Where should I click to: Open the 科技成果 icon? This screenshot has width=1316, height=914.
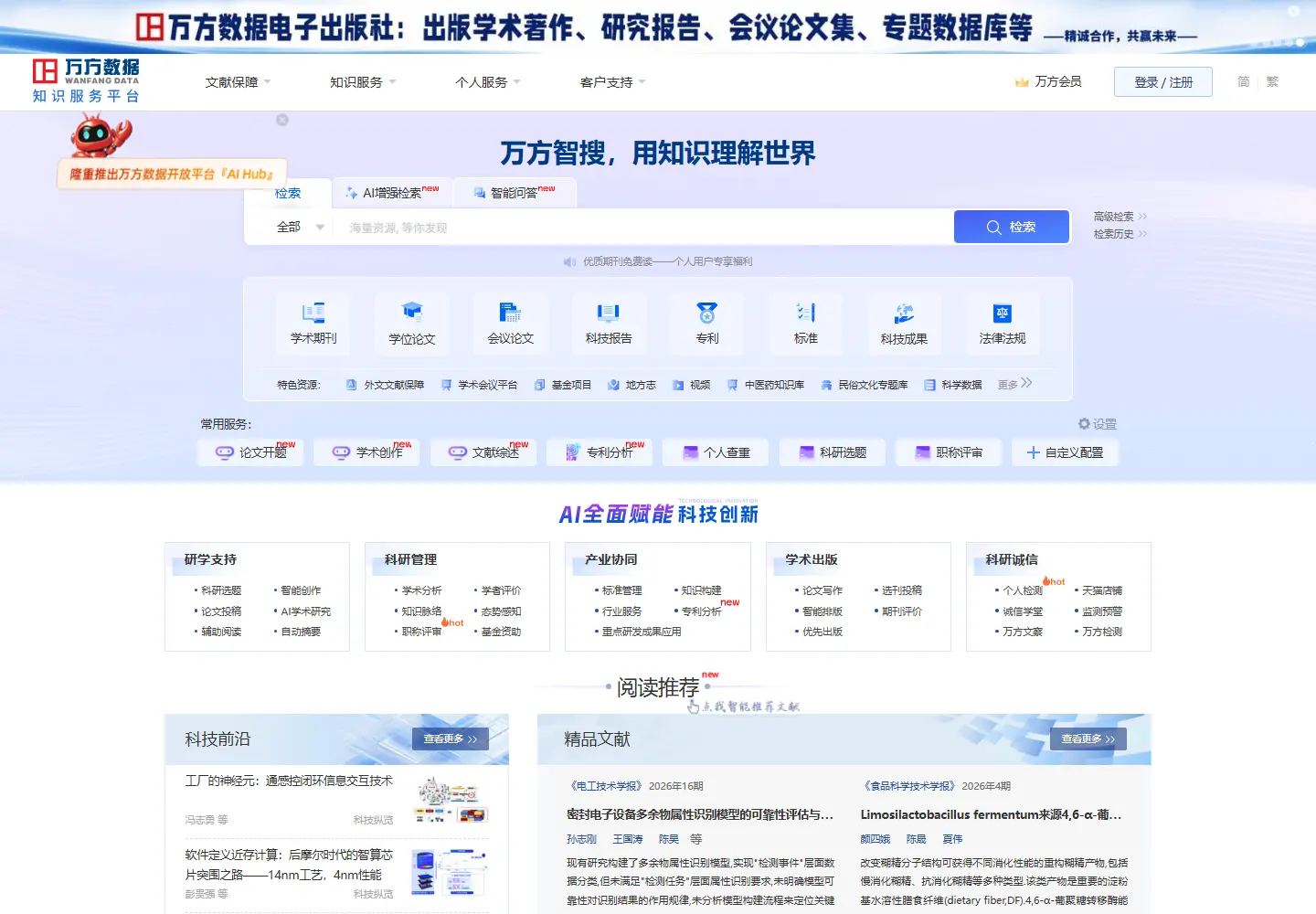pyautogui.click(x=904, y=313)
